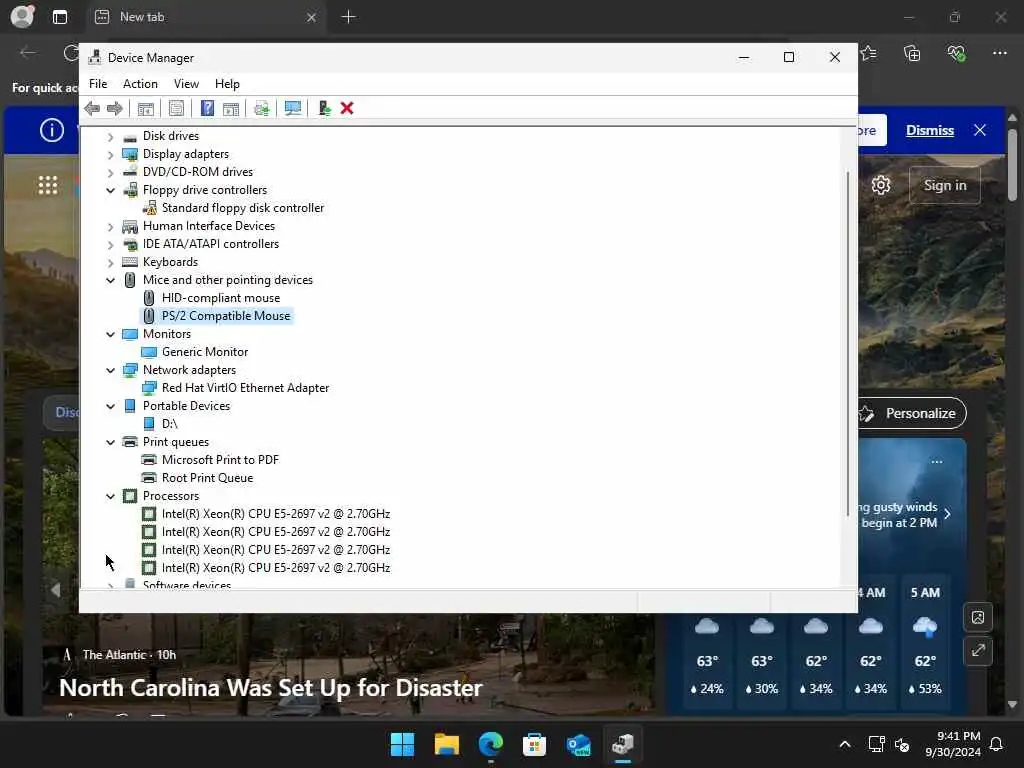Image resolution: width=1024 pixels, height=768 pixels.
Task: Click the Device Manager vertical scrollbar
Action: pos(848,343)
